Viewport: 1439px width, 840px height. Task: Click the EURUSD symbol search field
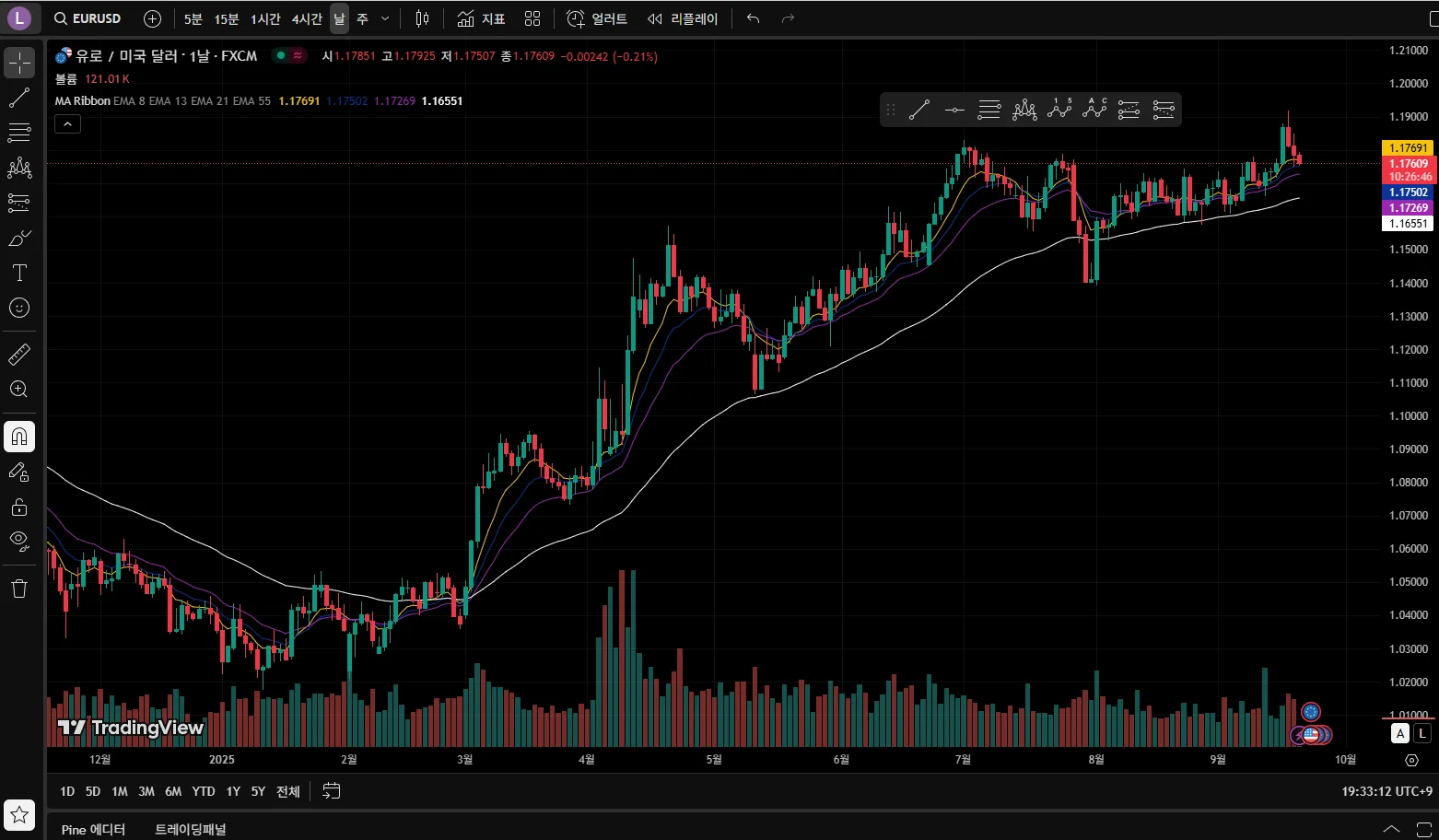(88, 18)
